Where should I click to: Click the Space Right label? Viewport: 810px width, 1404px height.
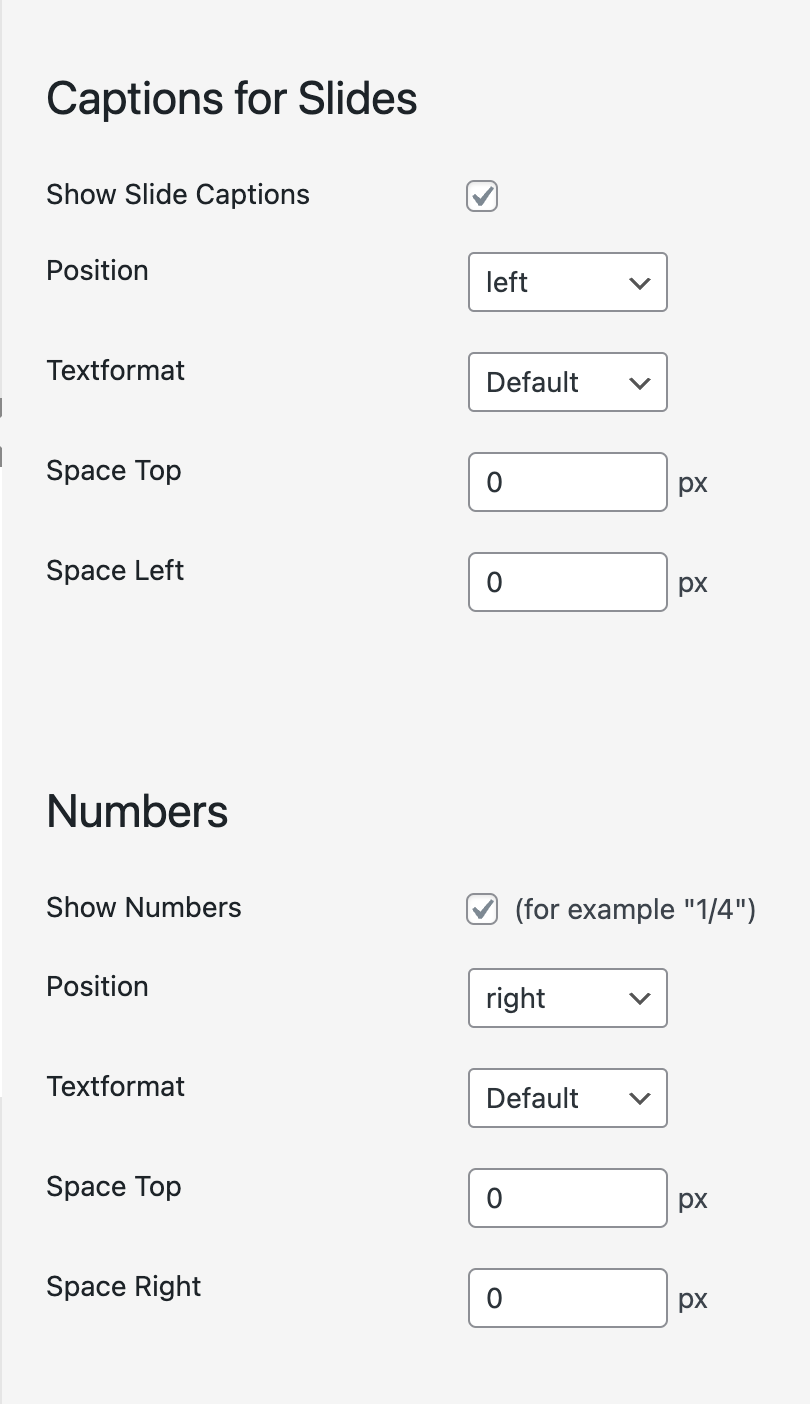(x=124, y=1286)
